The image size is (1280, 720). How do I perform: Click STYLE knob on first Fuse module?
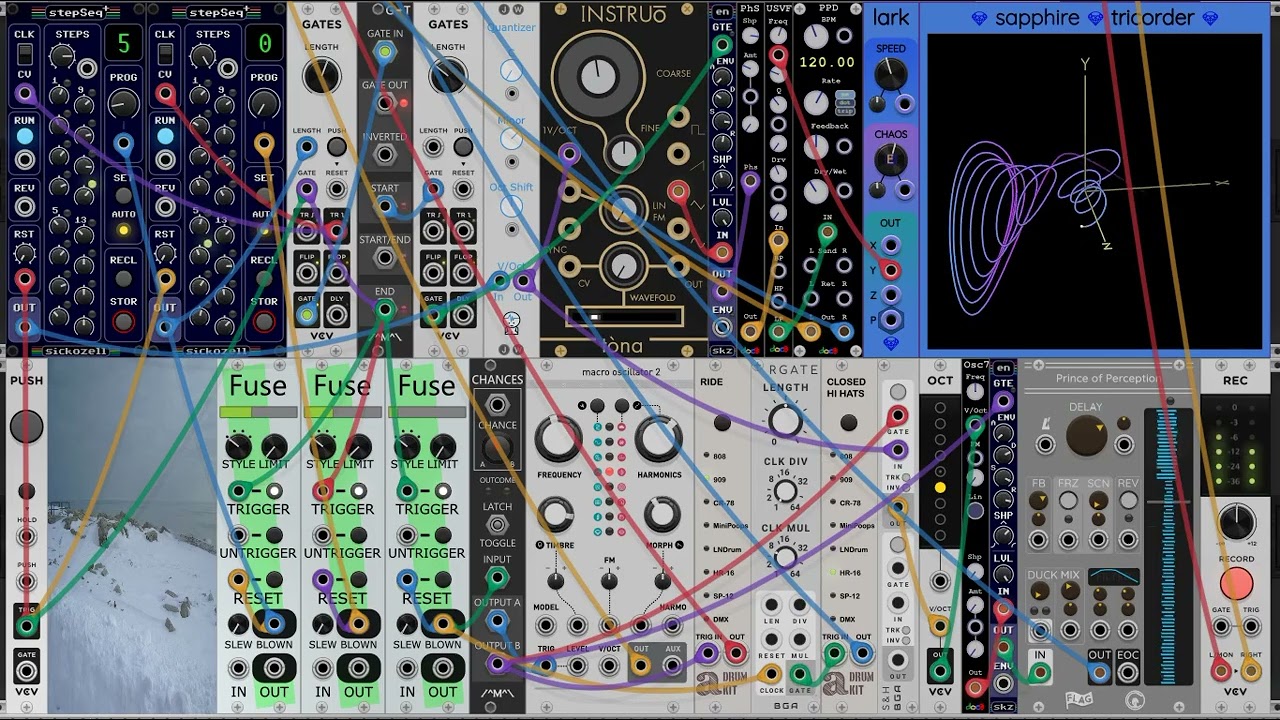[x=238, y=446]
